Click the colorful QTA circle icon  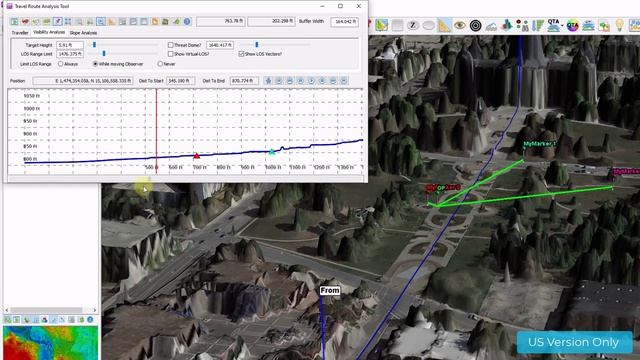click(x=573, y=26)
